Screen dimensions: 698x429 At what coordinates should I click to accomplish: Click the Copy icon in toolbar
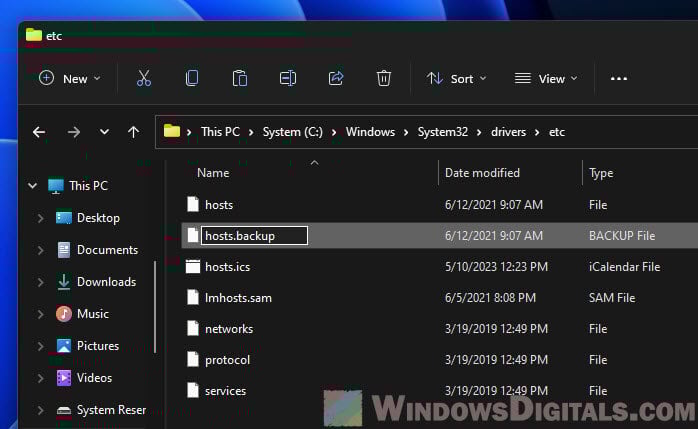192,78
